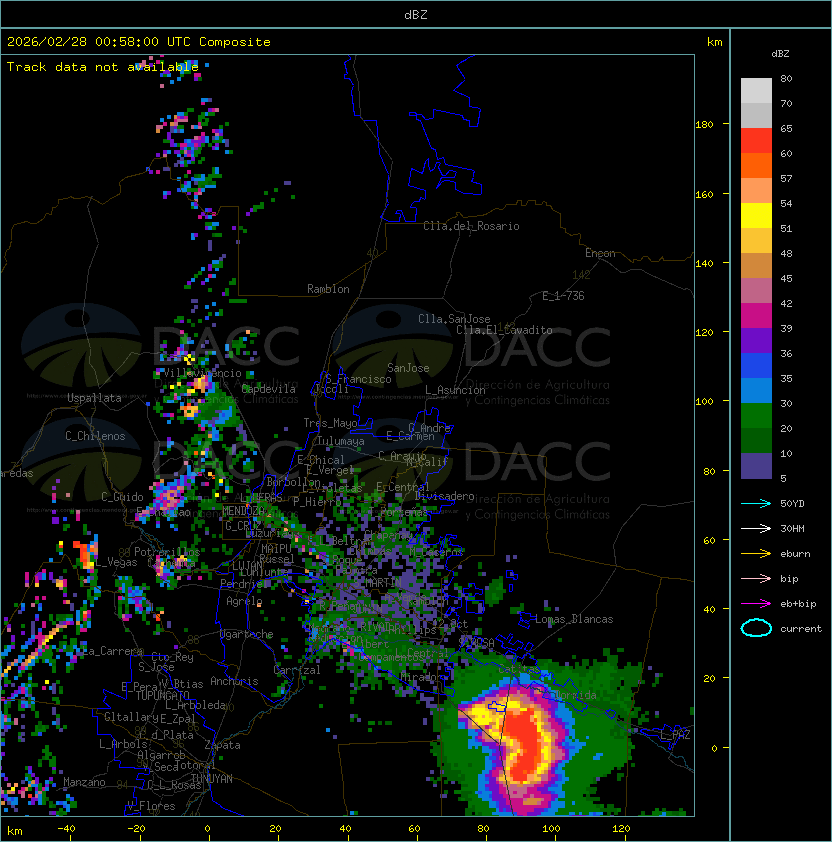The height and width of the screenshot is (842, 832).
Task: Click the 'current' legend label
Action: (x=801, y=629)
